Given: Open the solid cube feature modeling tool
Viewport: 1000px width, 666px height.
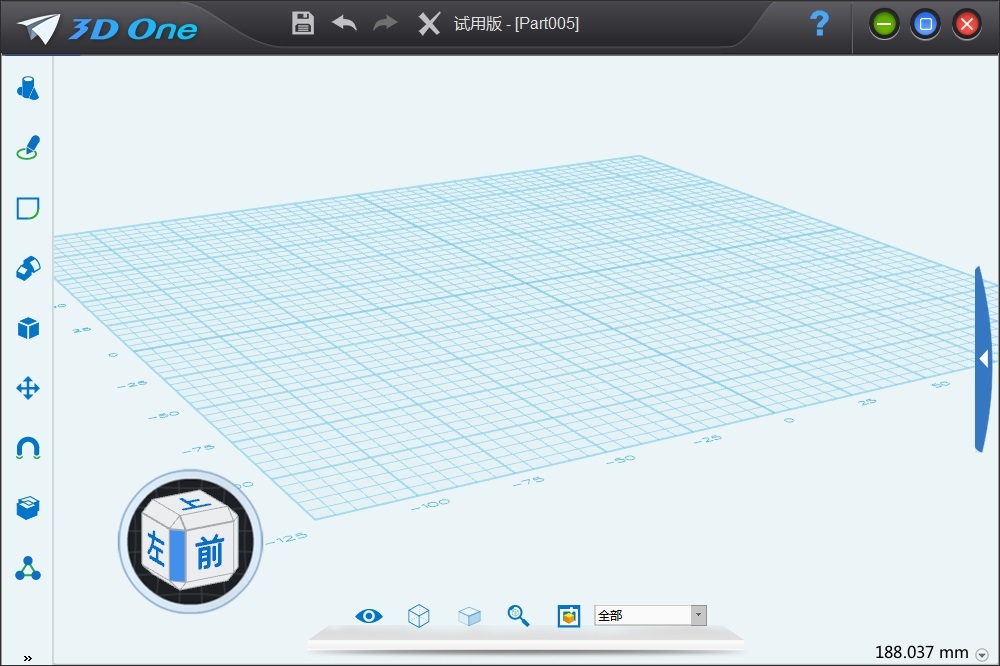Looking at the screenshot, I should [28, 328].
